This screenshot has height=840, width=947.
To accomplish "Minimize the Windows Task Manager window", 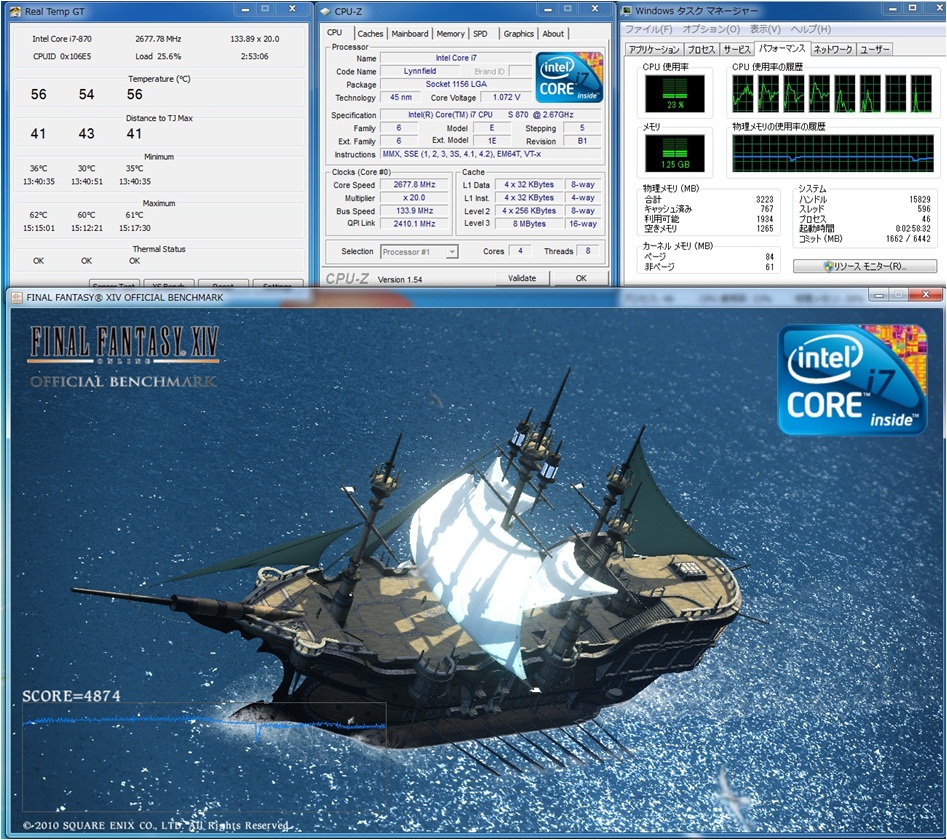I will (893, 8).
